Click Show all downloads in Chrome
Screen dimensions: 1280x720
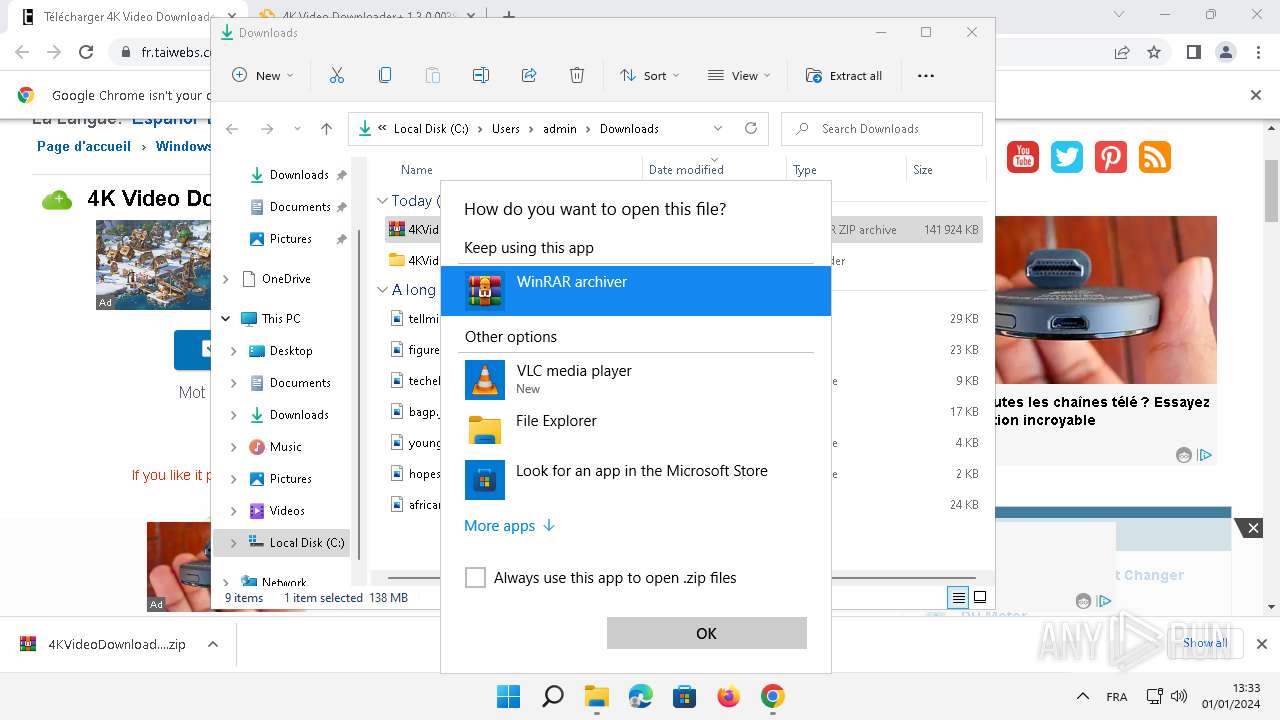[1205, 643]
